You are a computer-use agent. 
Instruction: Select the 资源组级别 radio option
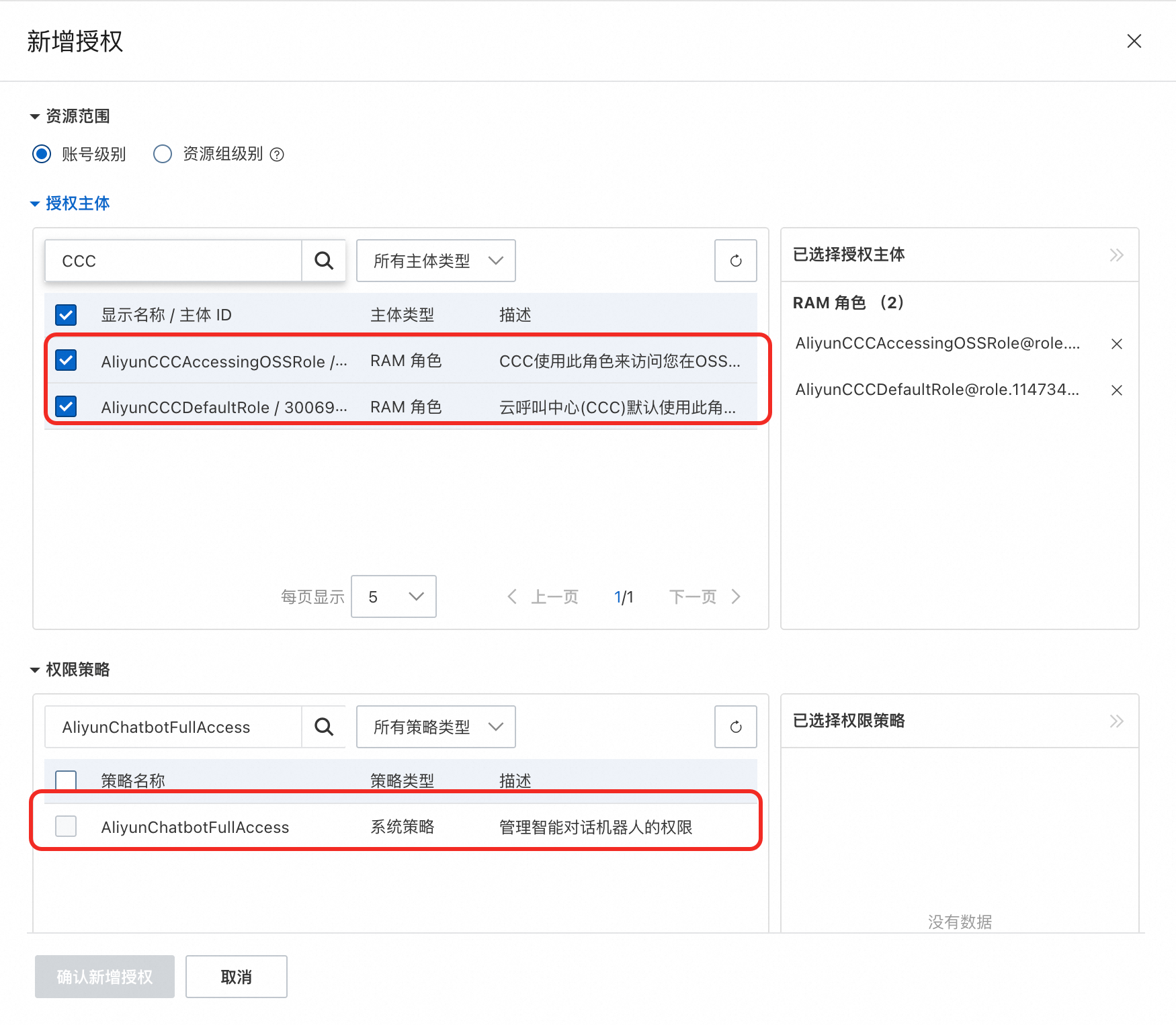pos(163,154)
